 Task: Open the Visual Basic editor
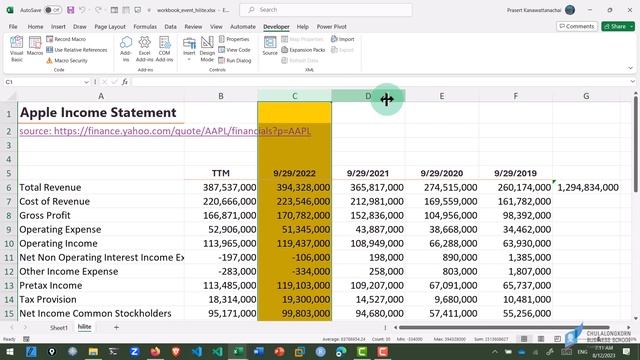click(x=17, y=49)
